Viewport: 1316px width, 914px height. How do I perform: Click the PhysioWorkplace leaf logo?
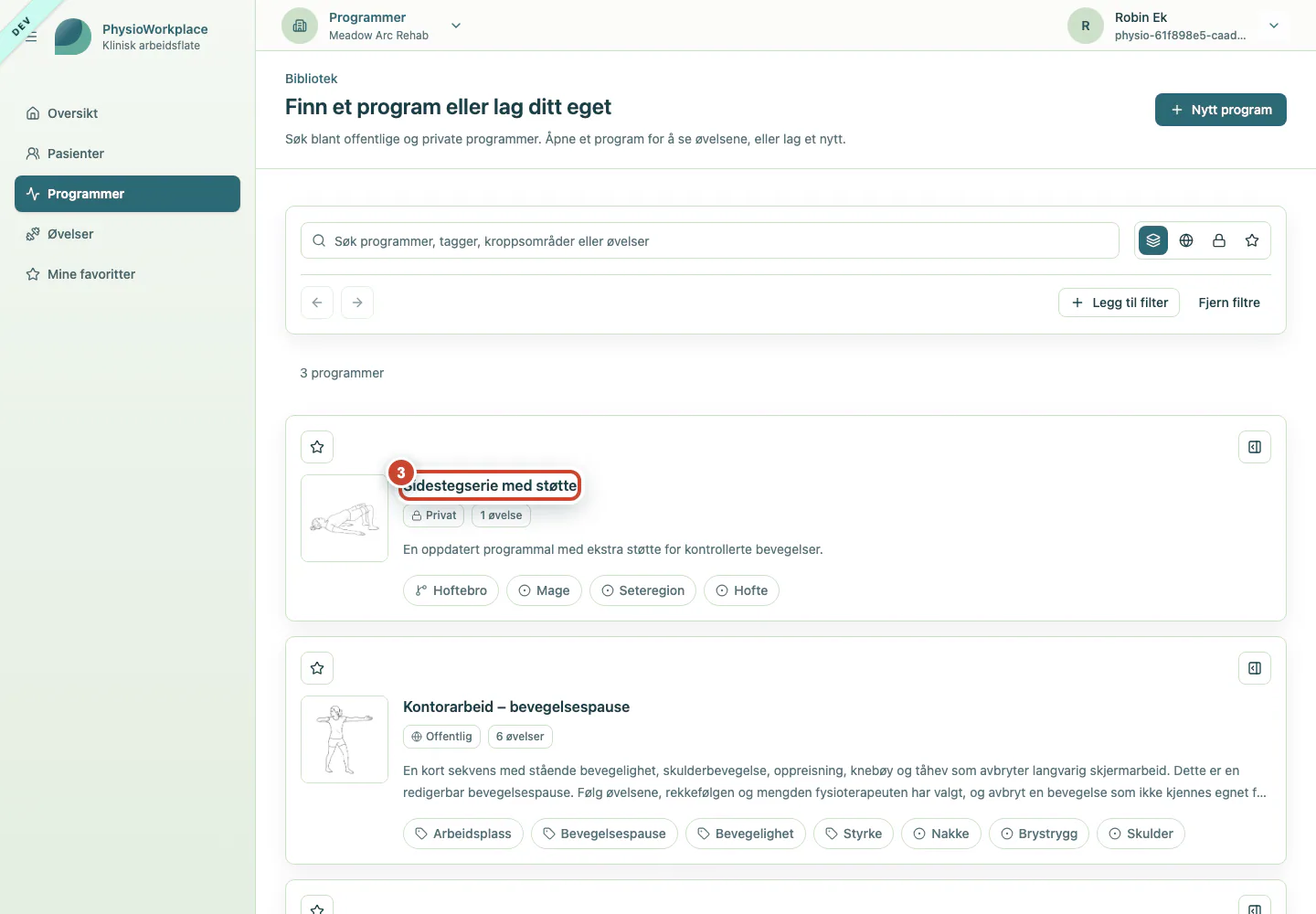click(x=73, y=37)
